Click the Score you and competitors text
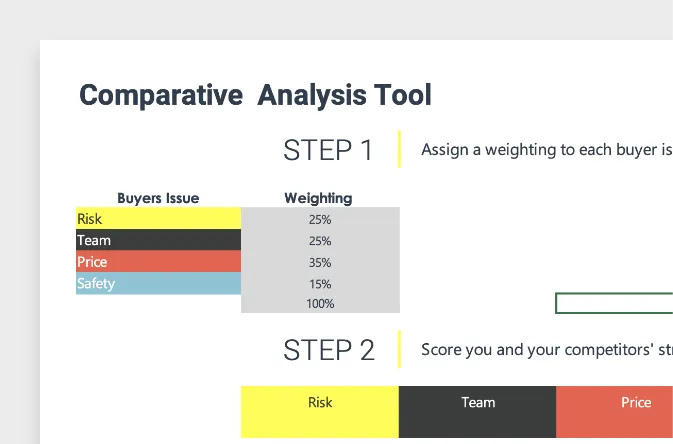This screenshot has width=673, height=444. click(547, 350)
